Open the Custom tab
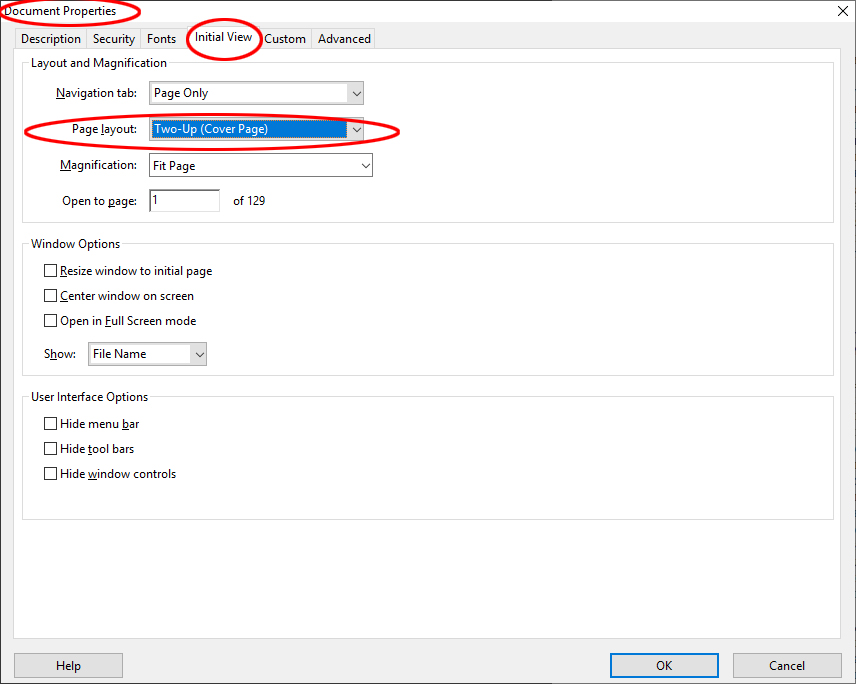This screenshot has width=856, height=684. click(x=285, y=39)
